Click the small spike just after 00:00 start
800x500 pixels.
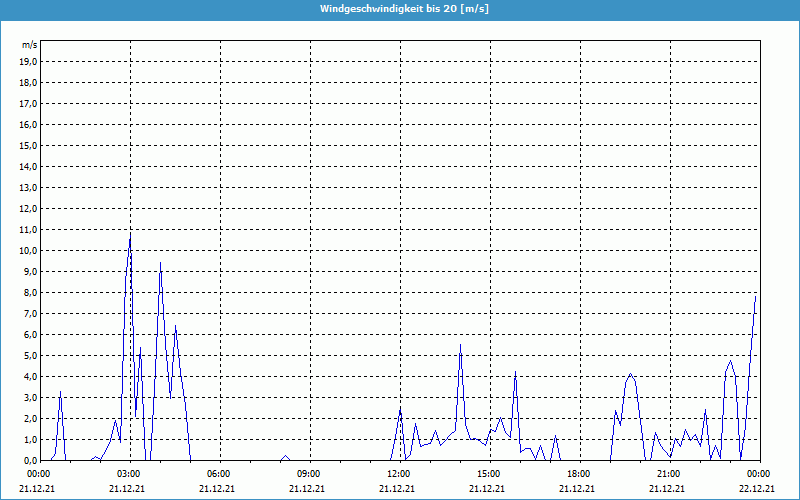pos(60,392)
